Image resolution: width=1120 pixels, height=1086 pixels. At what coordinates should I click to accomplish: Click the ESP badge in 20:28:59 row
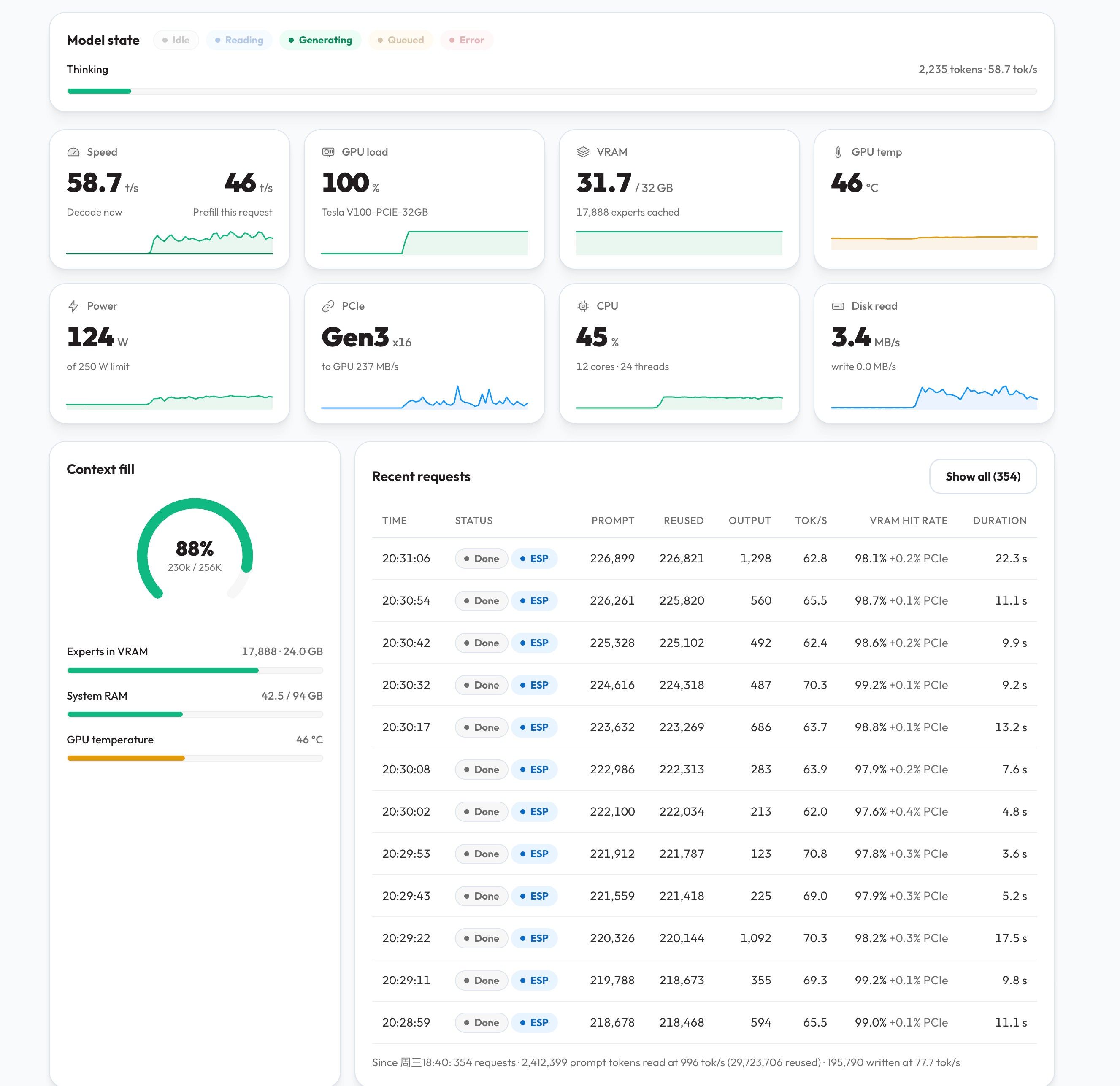534,1023
